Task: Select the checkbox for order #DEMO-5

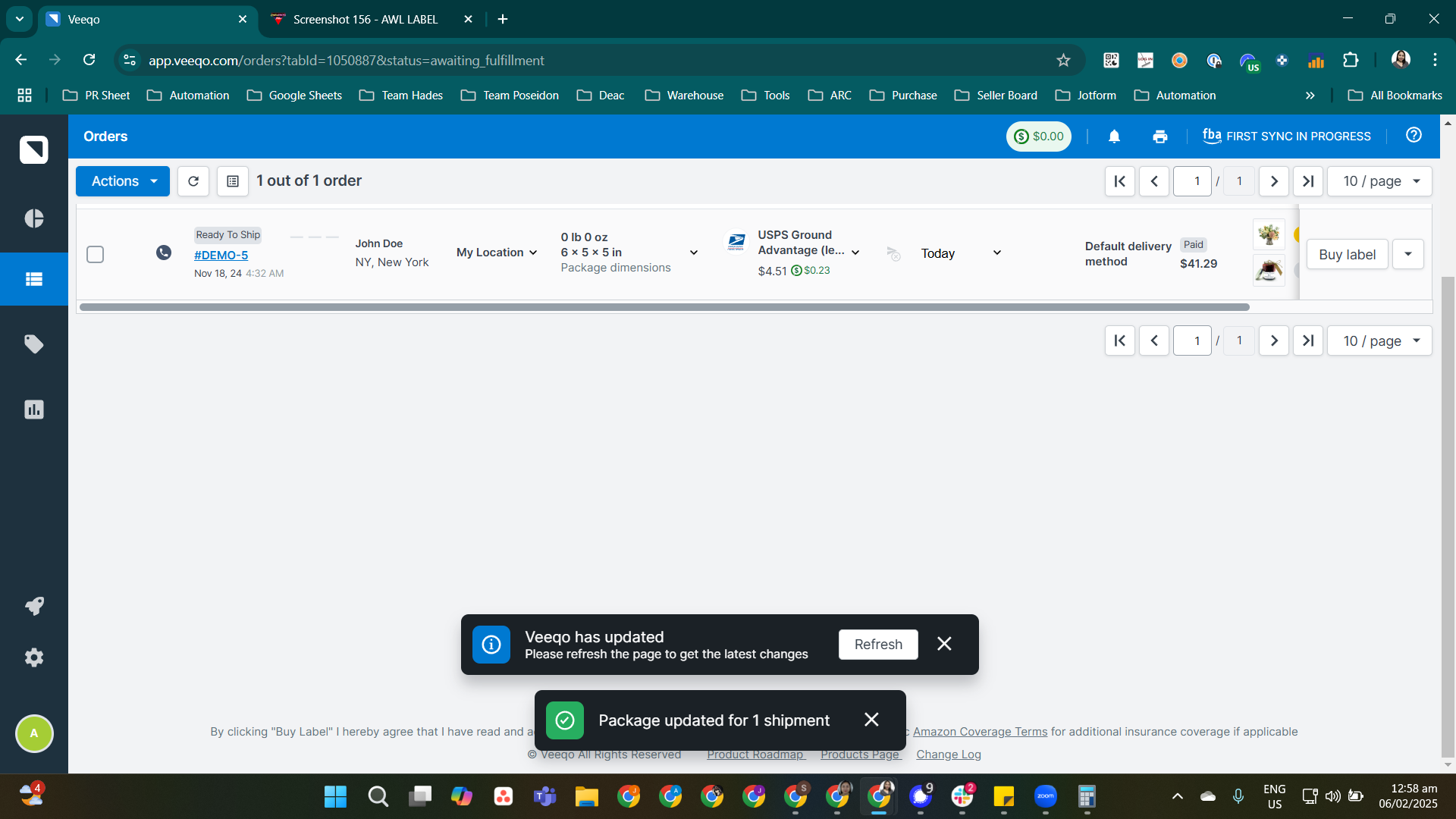Action: (95, 254)
